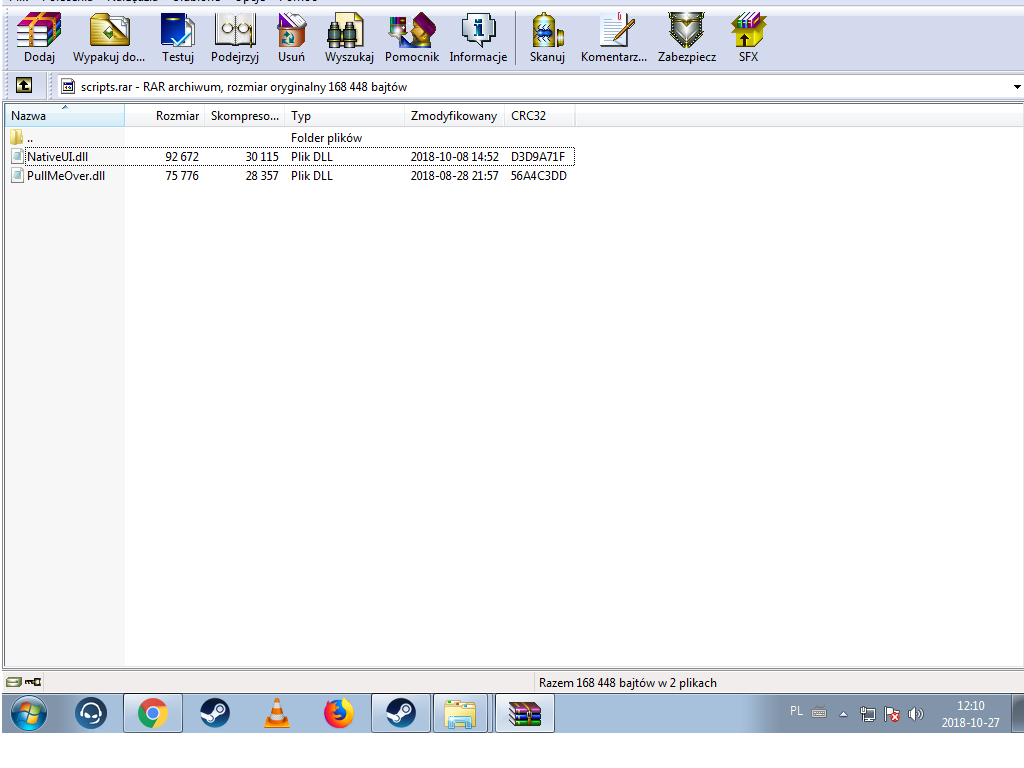
Task: Open Google Chrome from the taskbar
Action: pos(153,713)
